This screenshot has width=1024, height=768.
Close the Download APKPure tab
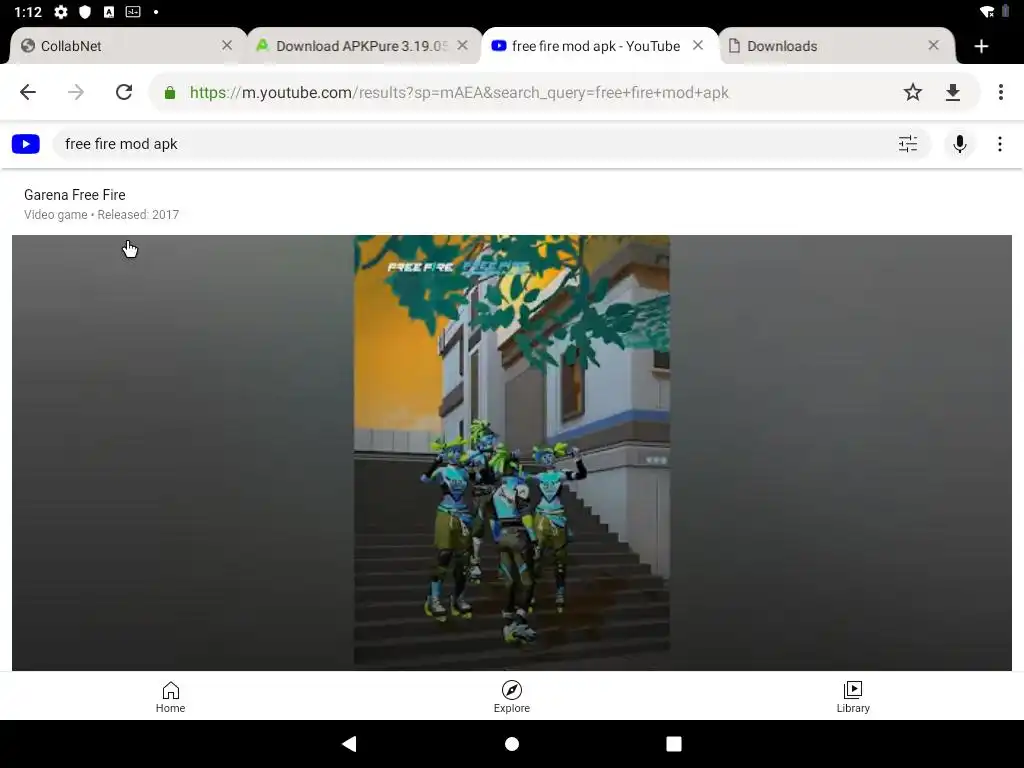(x=462, y=45)
